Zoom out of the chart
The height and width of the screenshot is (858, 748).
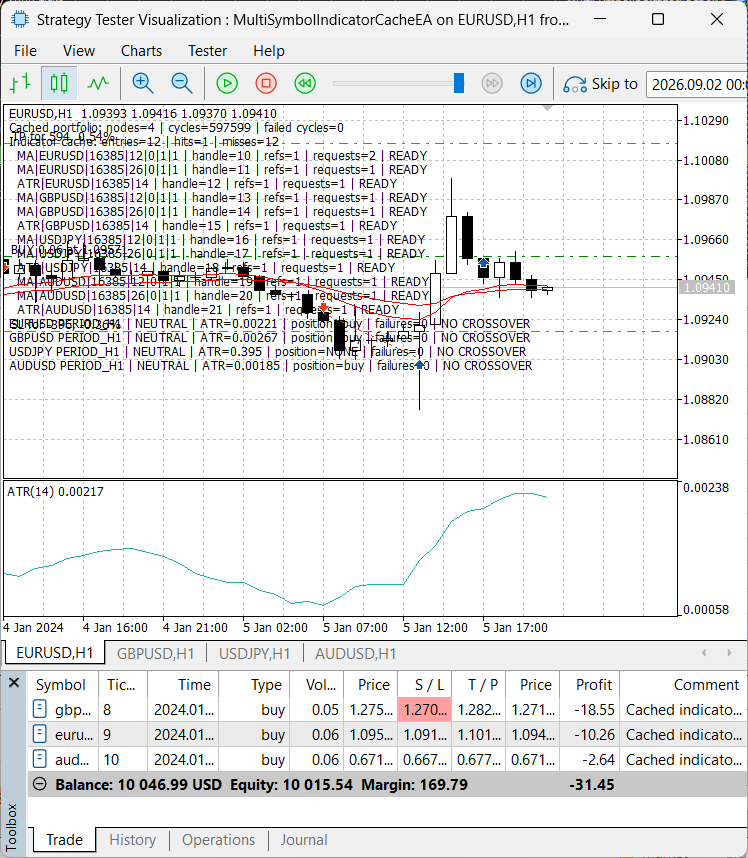(182, 84)
